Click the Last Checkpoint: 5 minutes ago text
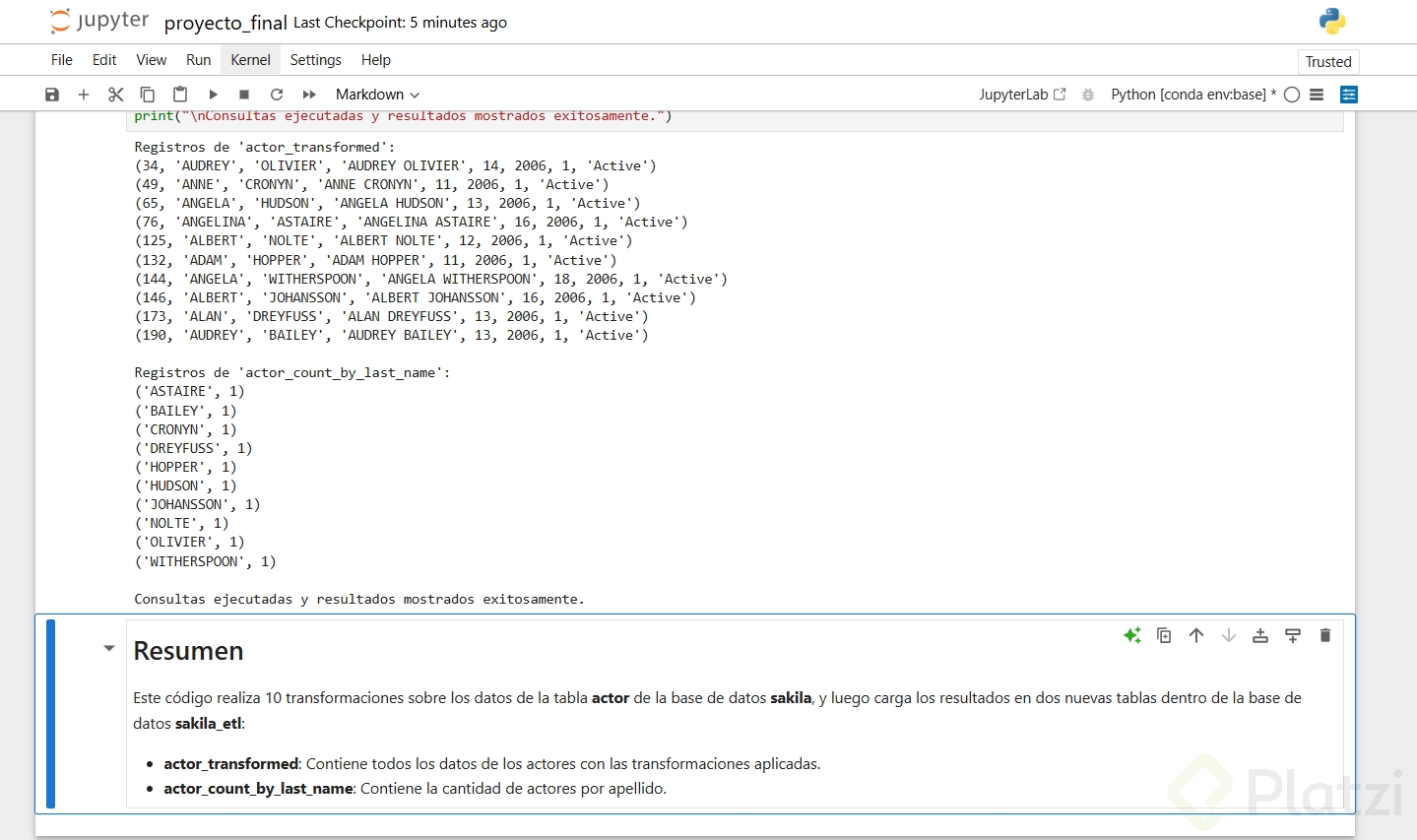This screenshot has height=840, width=1417. (x=400, y=23)
